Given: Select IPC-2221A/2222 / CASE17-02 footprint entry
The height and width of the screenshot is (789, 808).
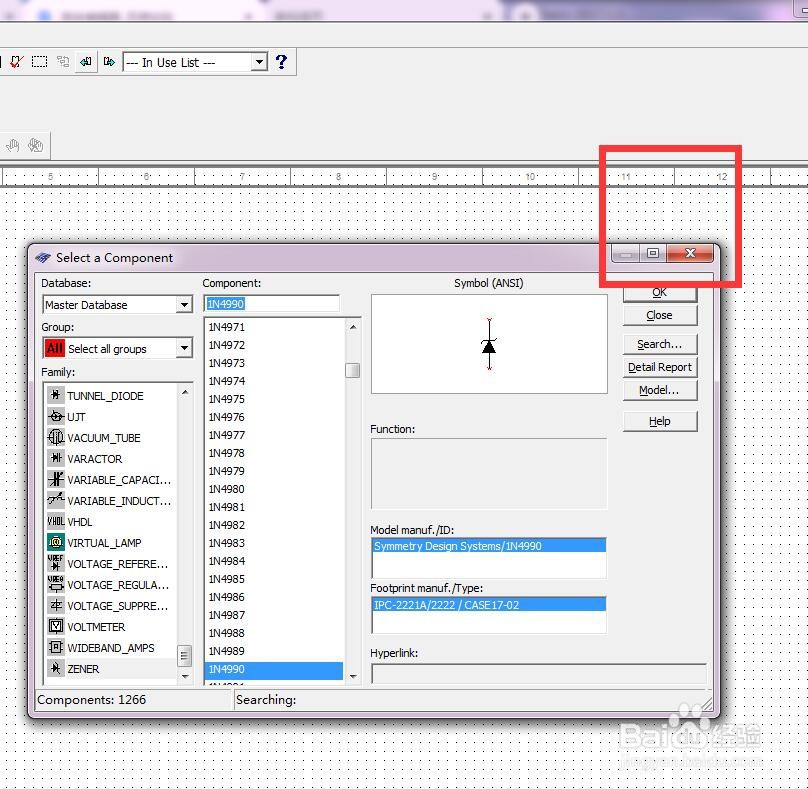Looking at the screenshot, I should tap(489, 605).
